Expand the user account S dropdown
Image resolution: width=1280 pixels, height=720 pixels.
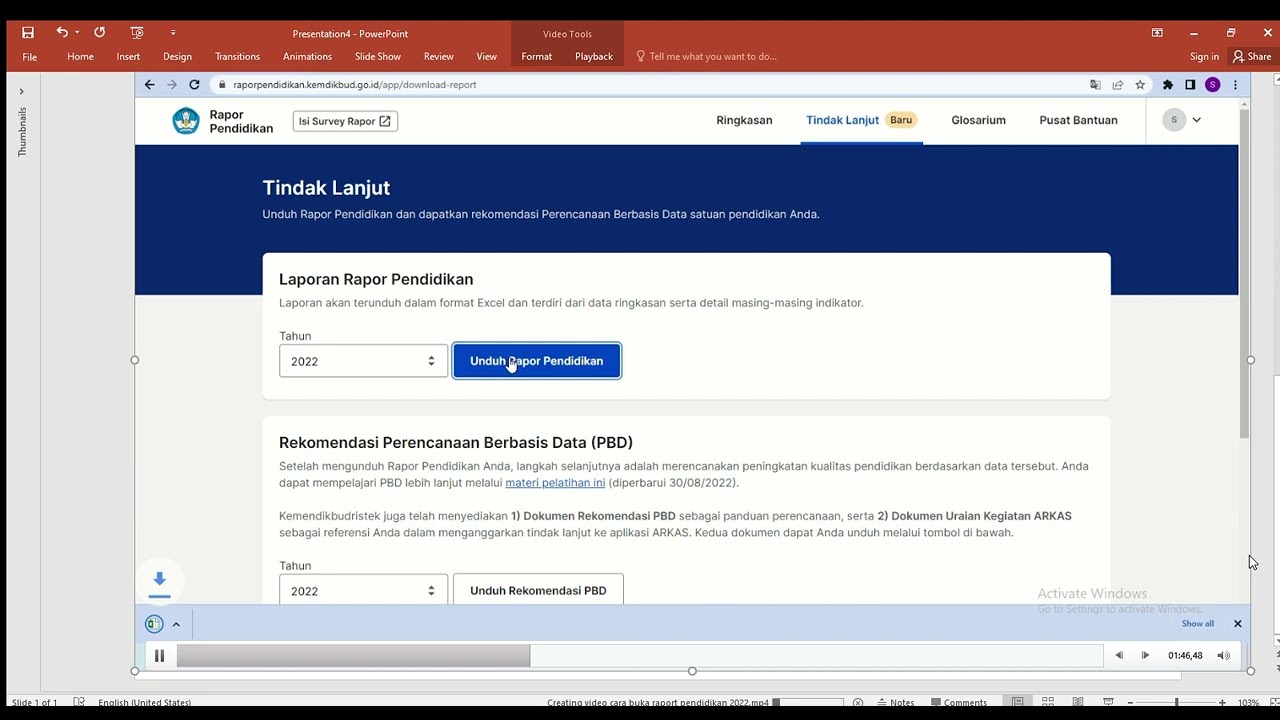[1183, 120]
